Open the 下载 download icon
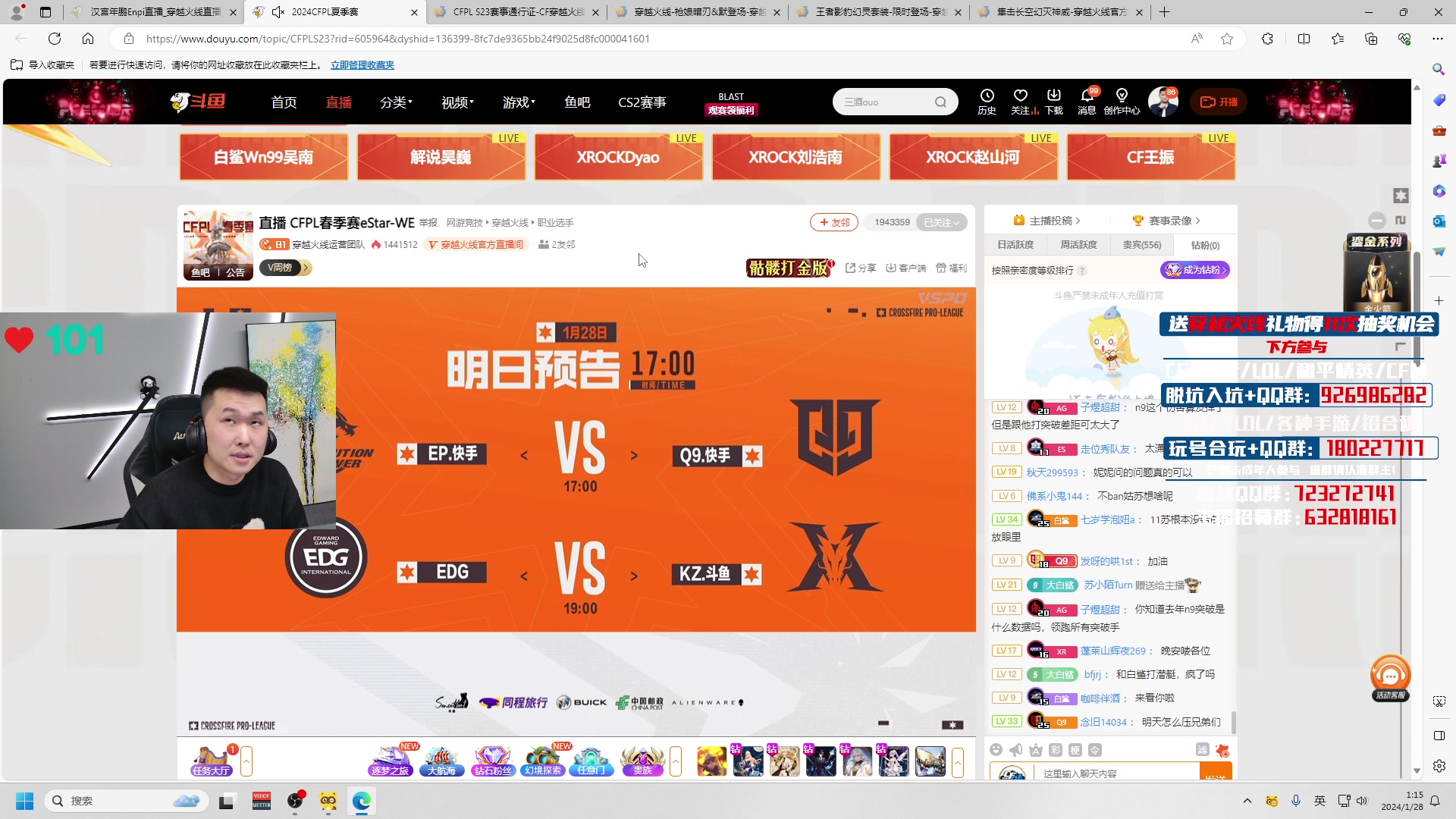 click(x=1054, y=101)
